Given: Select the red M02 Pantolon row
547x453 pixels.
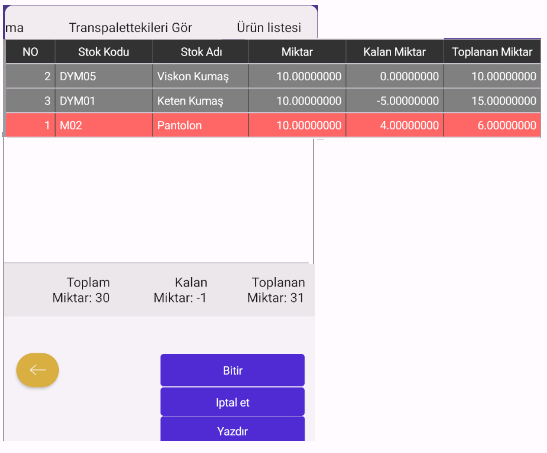Looking at the screenshot, I should tap(273, 125).
